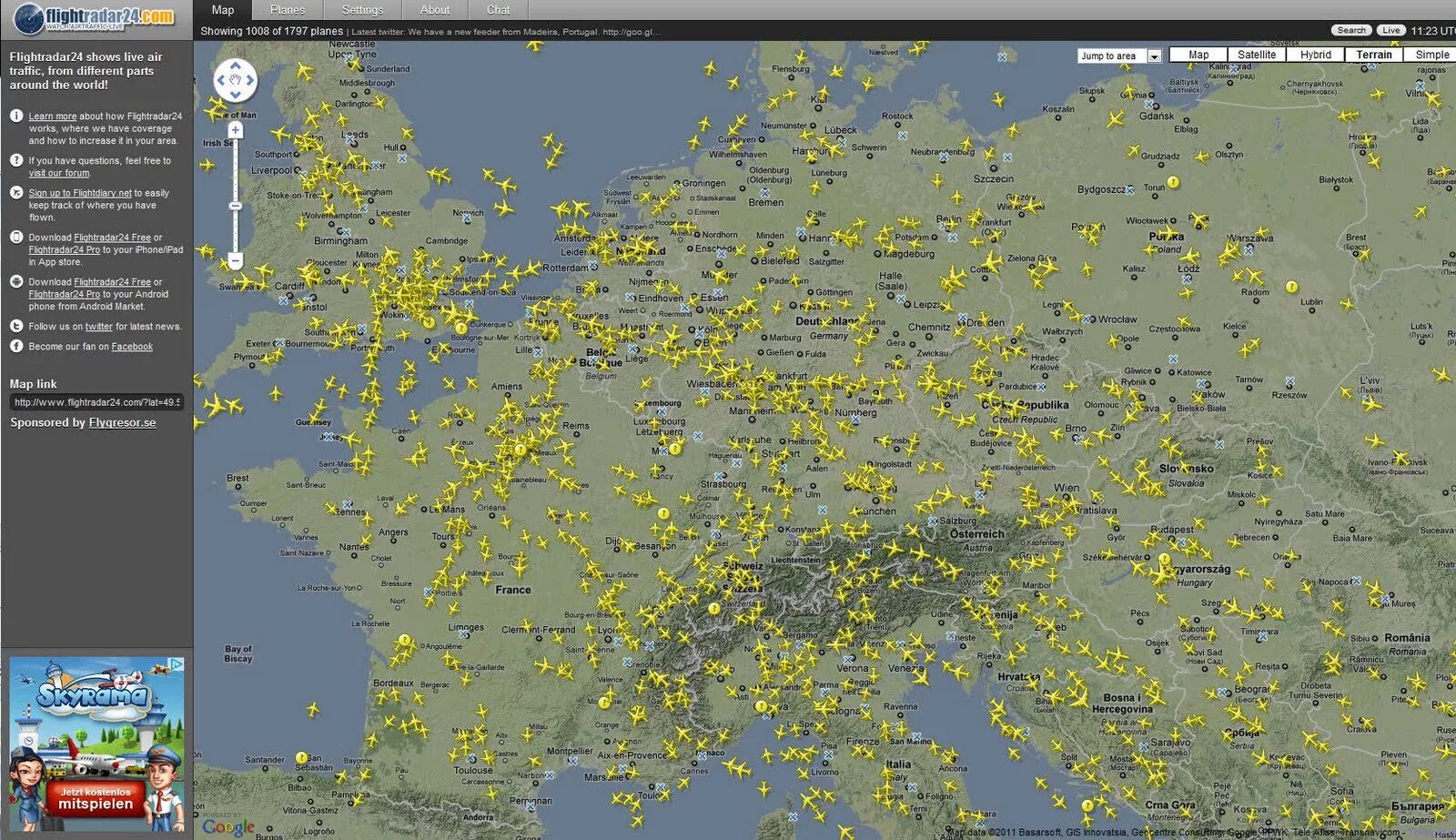Viewport: 1456px width, 840px height.
Task: Click the Jump to area dropdown arrow
Action: click(1154, 56)
